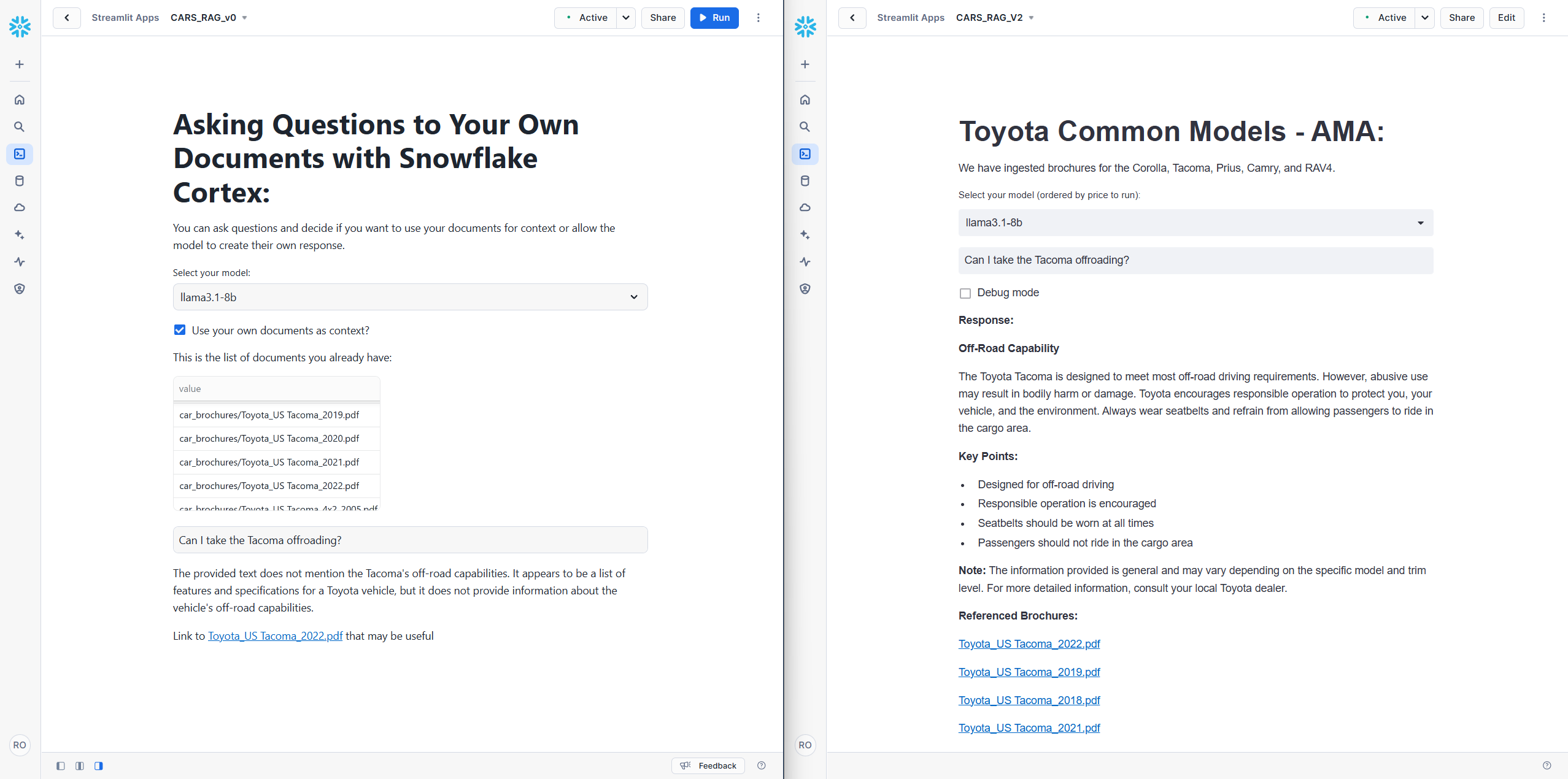Open Search icon in left window sidebar

(20, 126)
